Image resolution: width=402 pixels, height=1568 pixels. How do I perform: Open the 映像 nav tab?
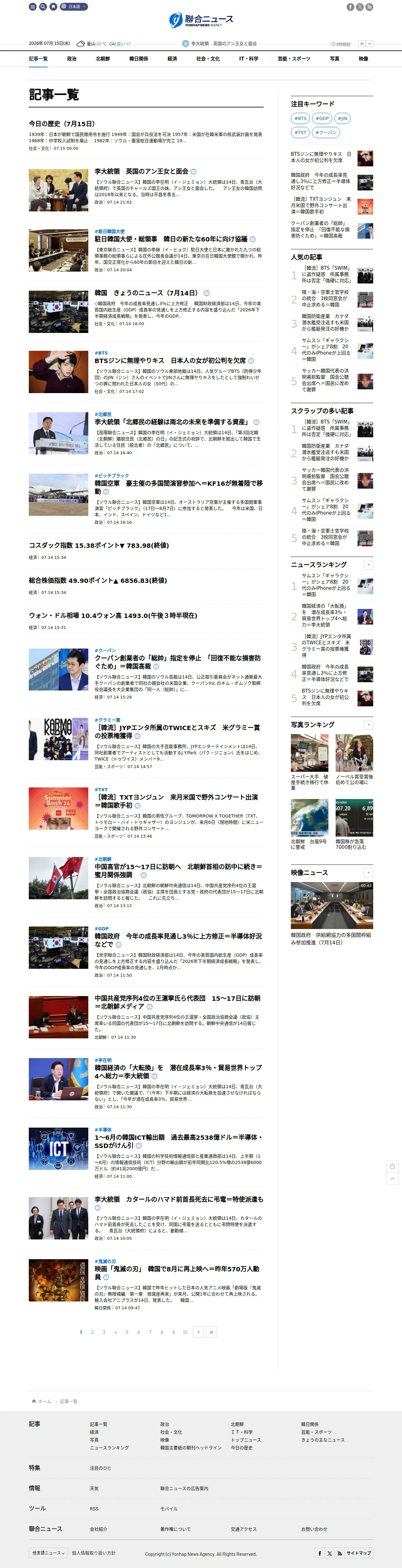(x=363, y=59)
